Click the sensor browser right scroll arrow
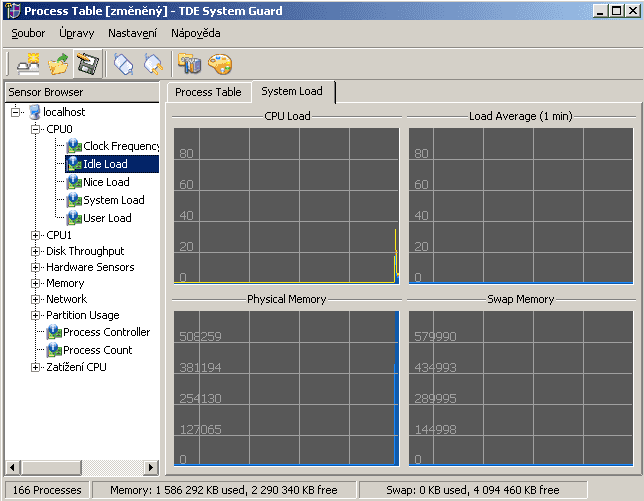The width and height of the screenshot is (644, 501). click(151, 467)
